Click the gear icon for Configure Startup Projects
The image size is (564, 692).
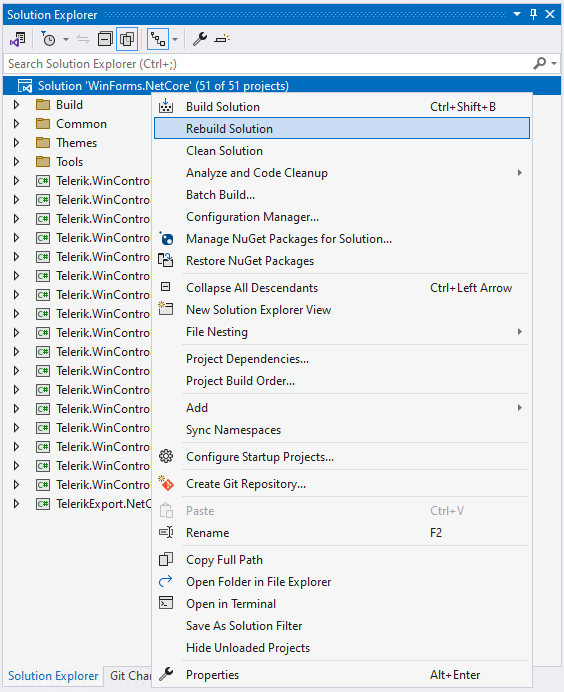pos(166,456)
